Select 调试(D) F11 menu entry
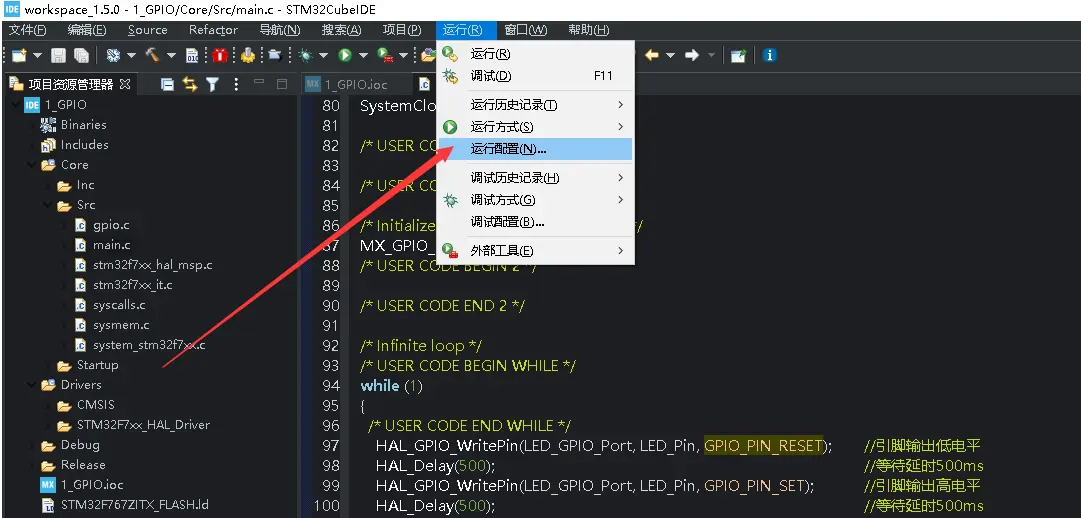The height and width of the screenshot is (518, 1081). [x=535, y=76]
